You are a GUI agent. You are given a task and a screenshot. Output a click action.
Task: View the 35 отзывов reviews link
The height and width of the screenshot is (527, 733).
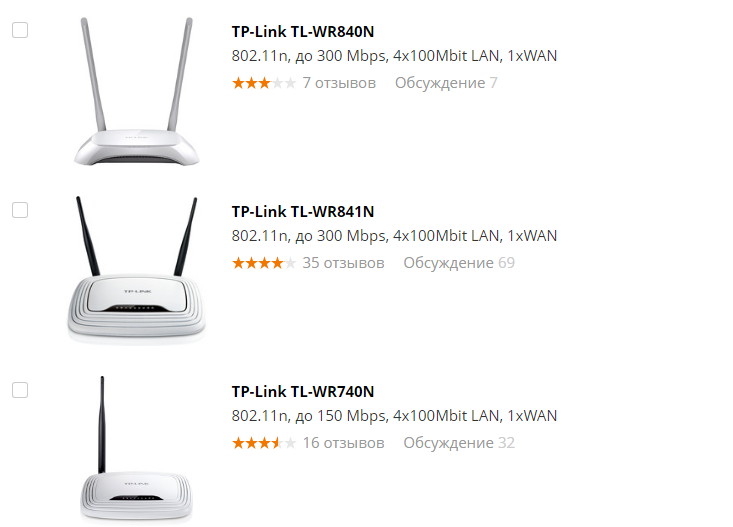tap(343, 263)
